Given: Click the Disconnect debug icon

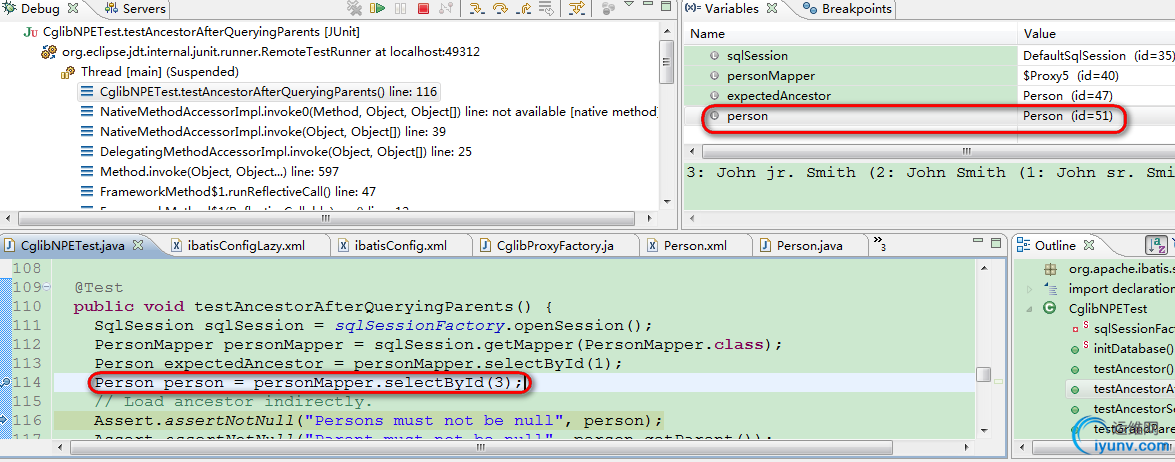Looking at the screenshot, I should (446, 9).
